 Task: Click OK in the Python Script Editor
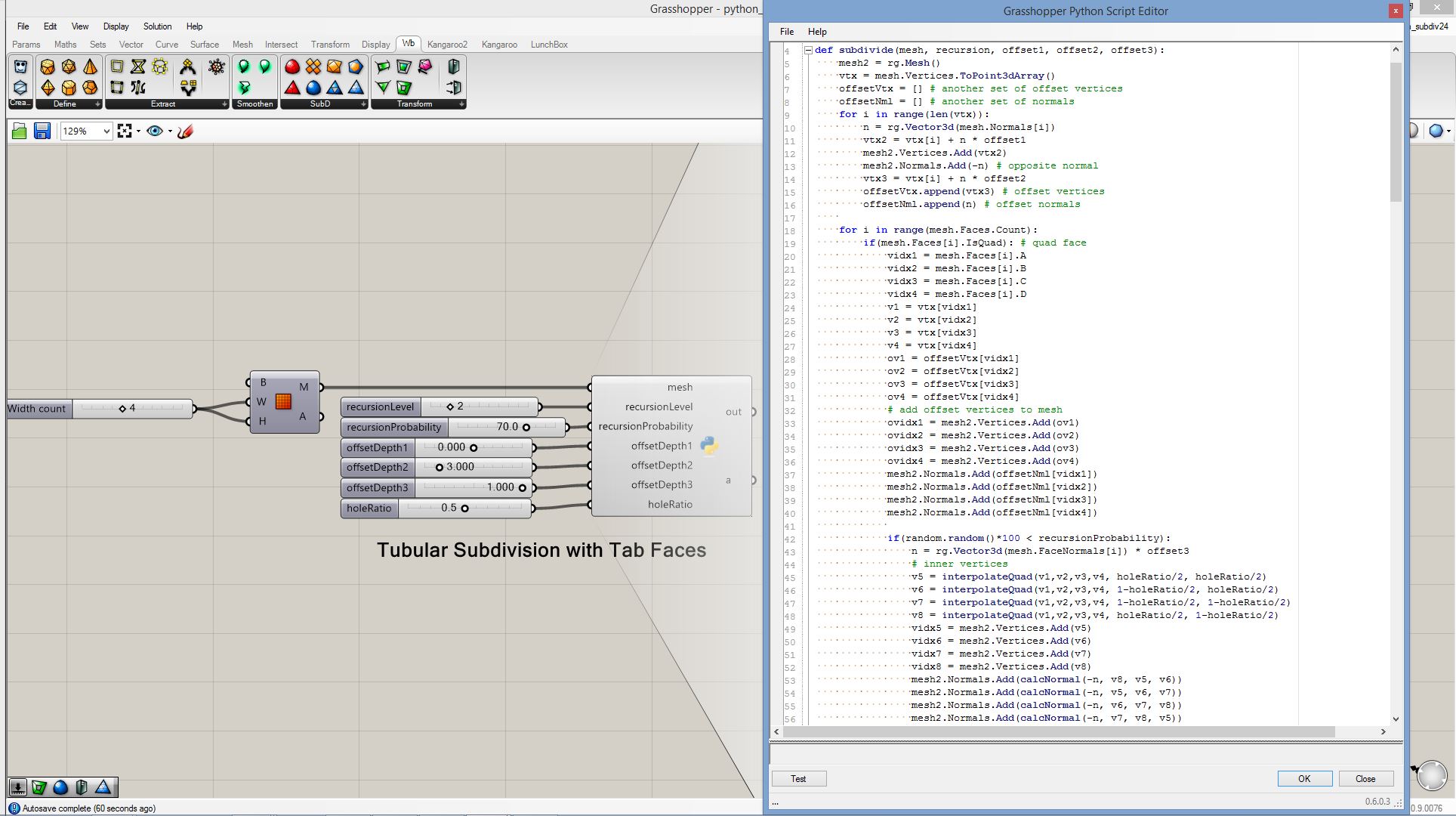click(x=1304, y=779)
